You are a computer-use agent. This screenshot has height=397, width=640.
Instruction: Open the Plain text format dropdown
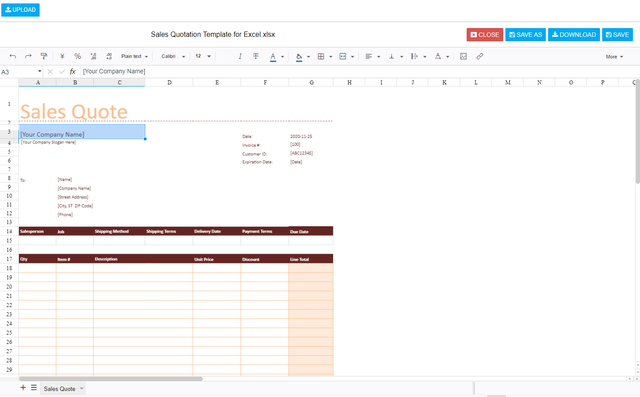[134, 56]
